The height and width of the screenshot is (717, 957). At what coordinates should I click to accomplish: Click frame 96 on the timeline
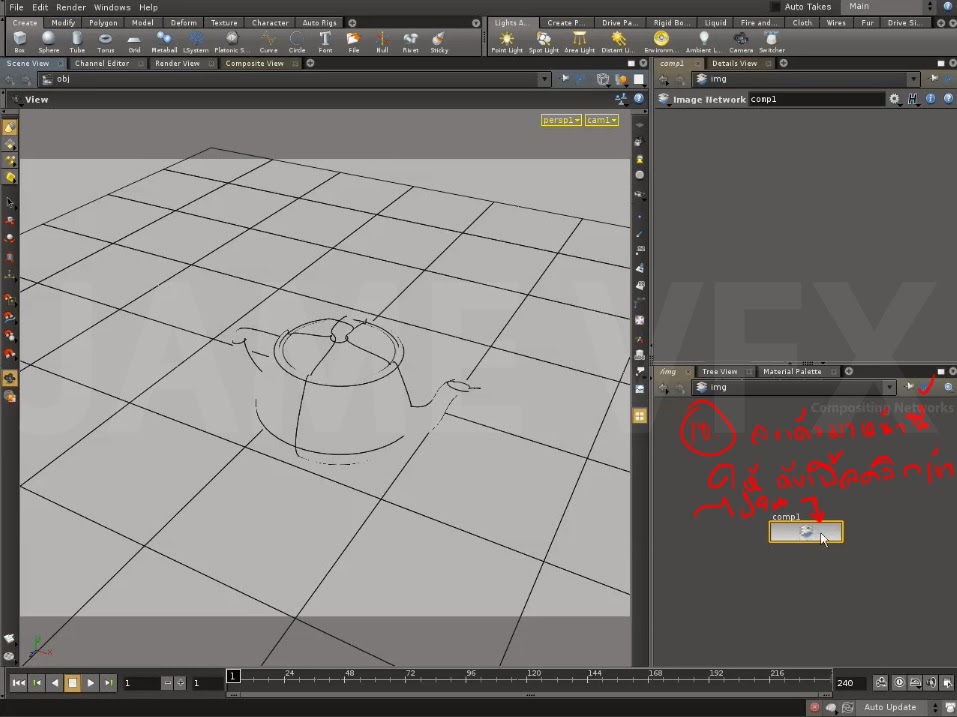click(471, 676)
